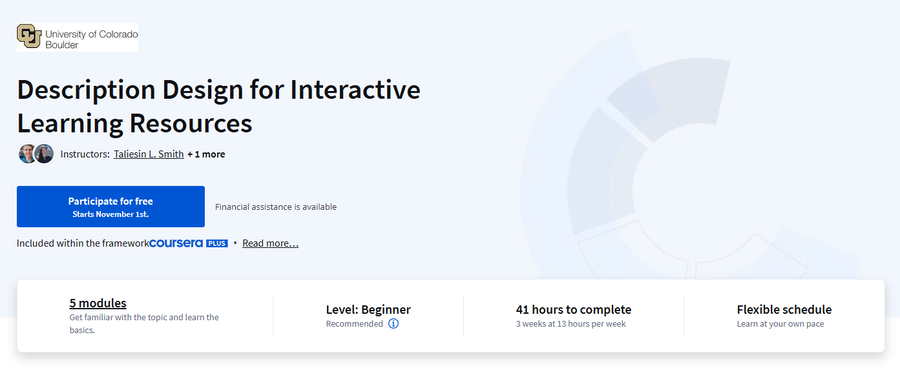Click '3 weeks at 13 hours per week' text
Screen dimensions: 900x368
tap(571, 324)
